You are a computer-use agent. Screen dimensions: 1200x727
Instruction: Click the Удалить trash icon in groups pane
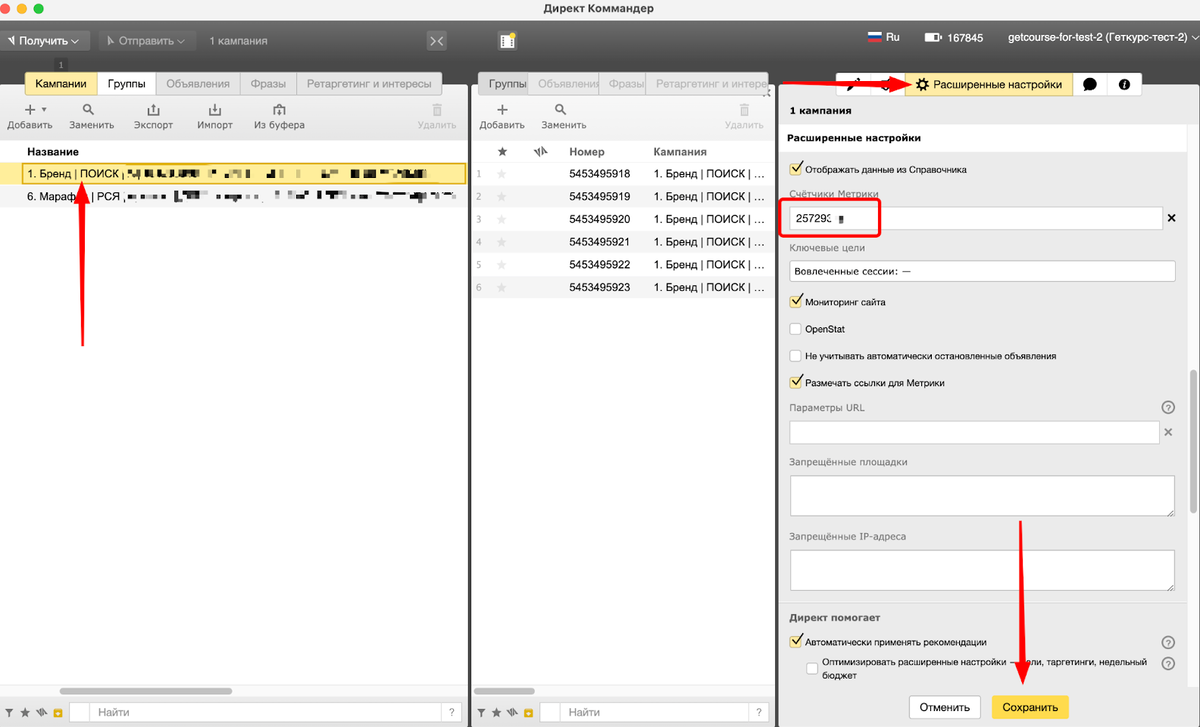point(744,109)
